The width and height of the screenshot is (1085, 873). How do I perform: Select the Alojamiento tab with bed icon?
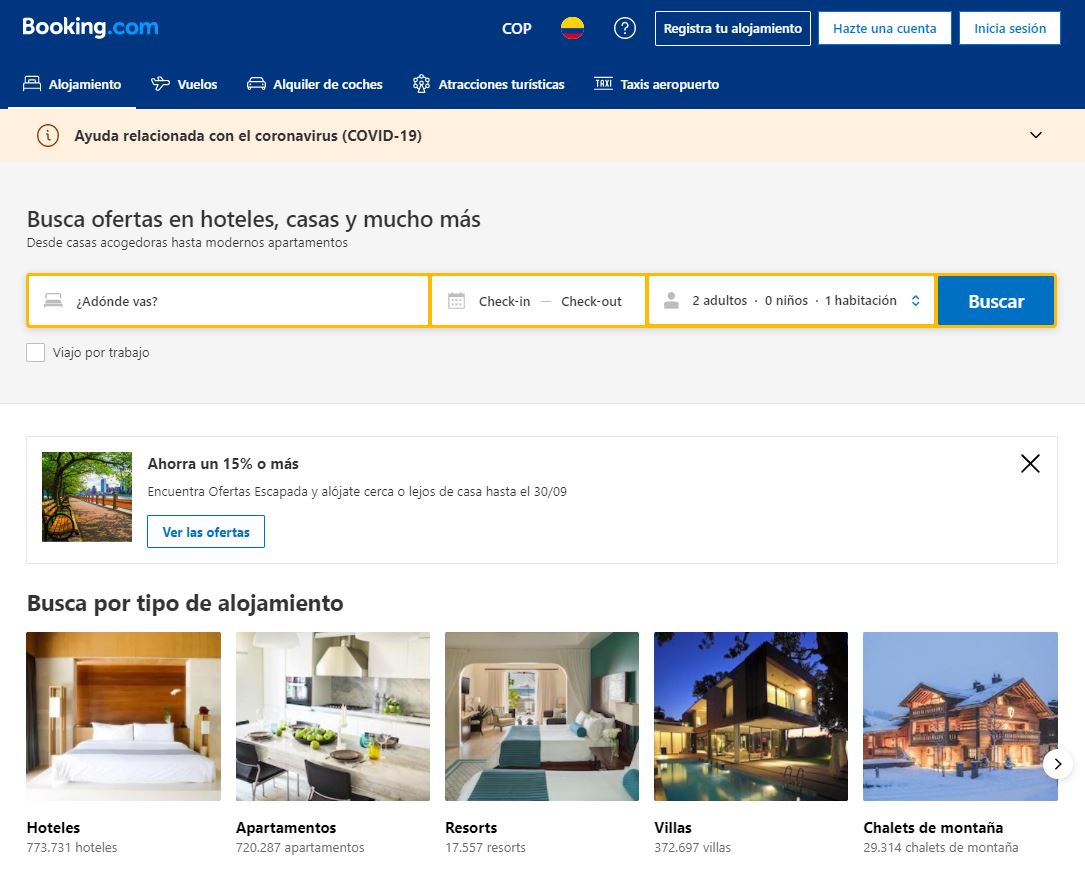[30, 84]
